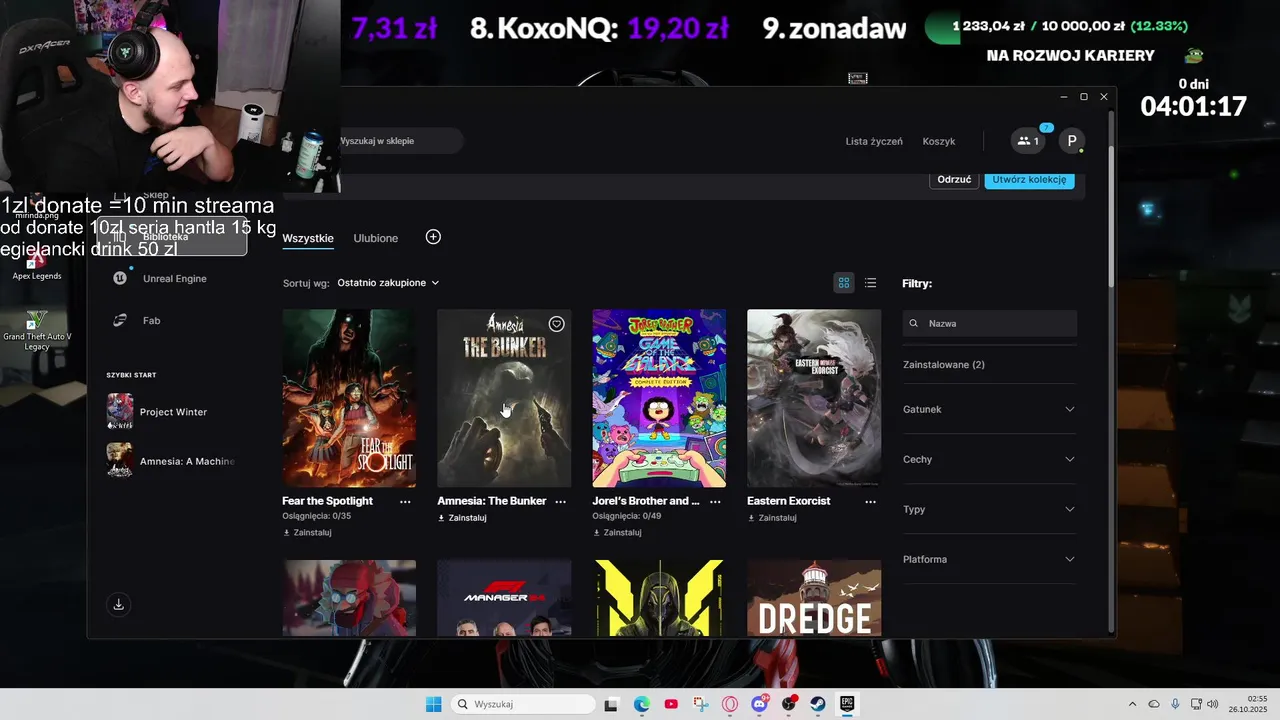
Task: Select the Ulubione tab
Action: 376,238
